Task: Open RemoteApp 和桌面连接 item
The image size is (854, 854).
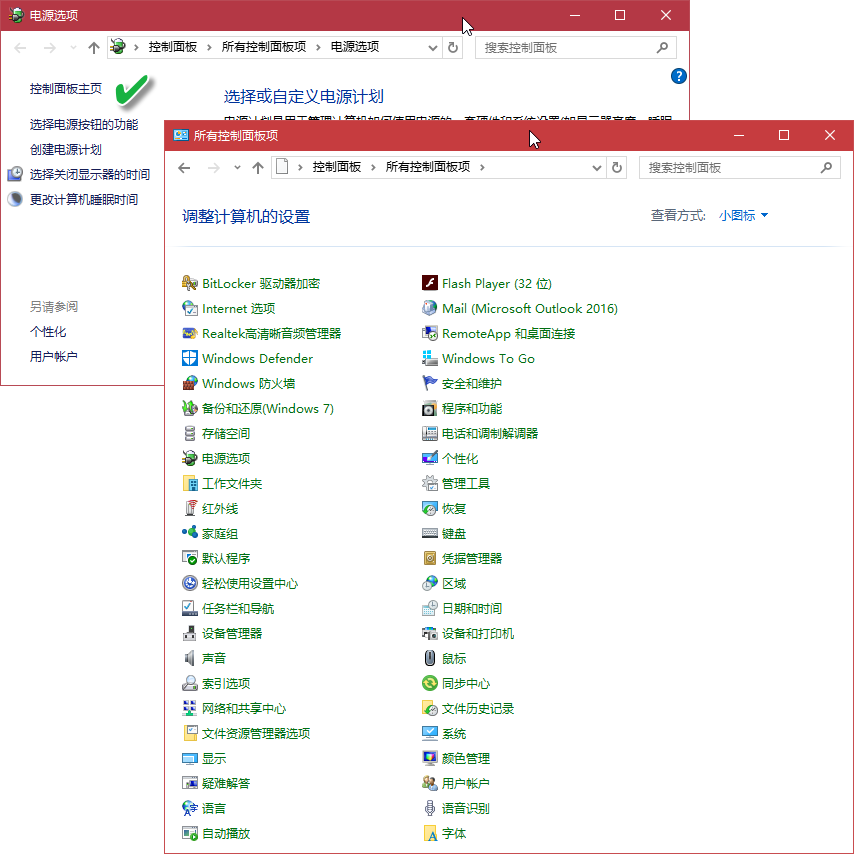Action: (x=499, y=333)
